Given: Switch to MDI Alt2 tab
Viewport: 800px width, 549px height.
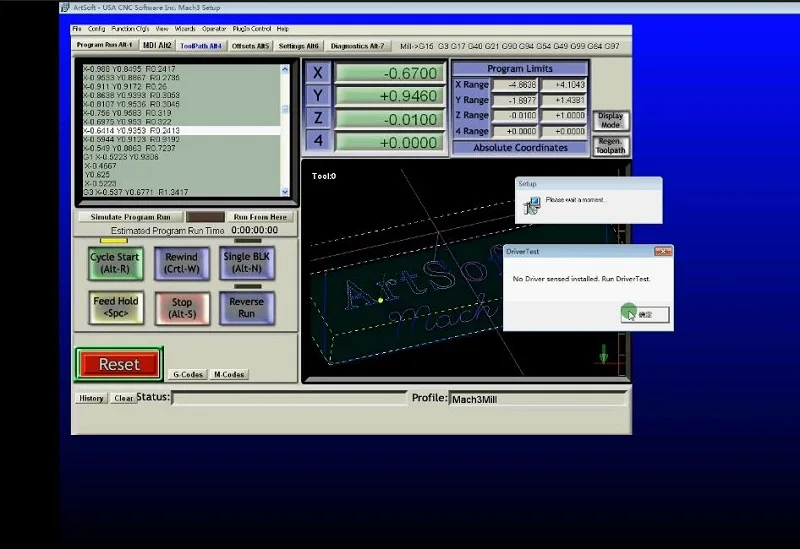Looking at the screenshot, I should point(157,45).
